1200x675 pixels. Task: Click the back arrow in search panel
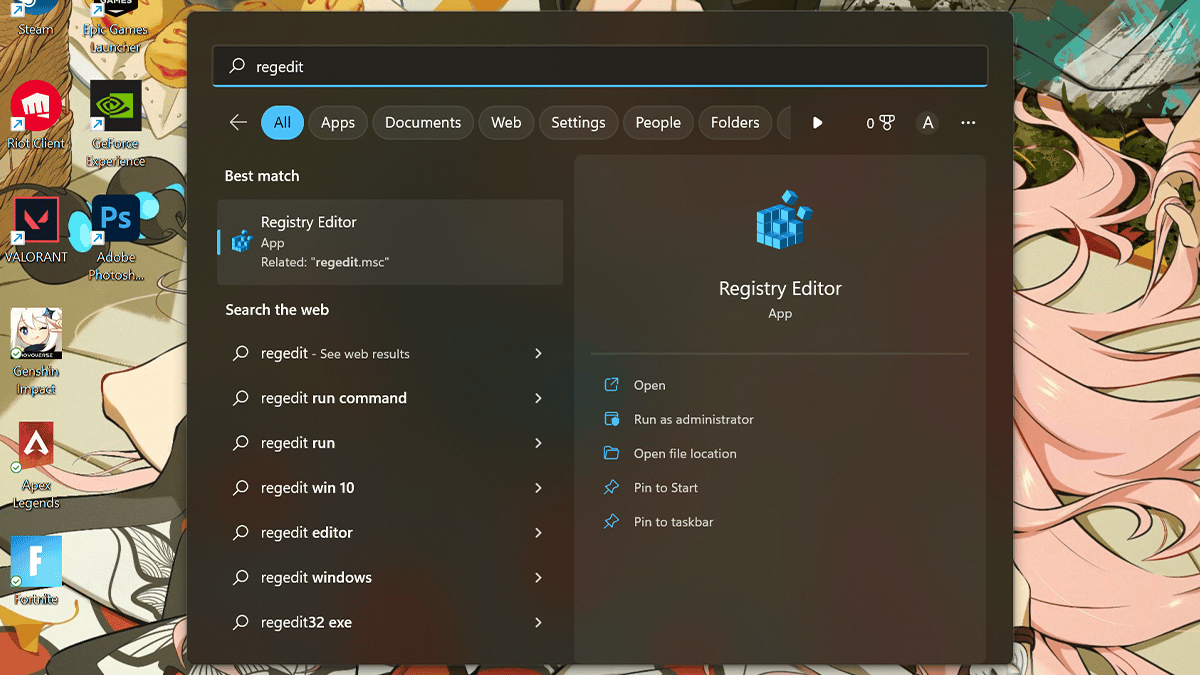click(x=238, y=122)
